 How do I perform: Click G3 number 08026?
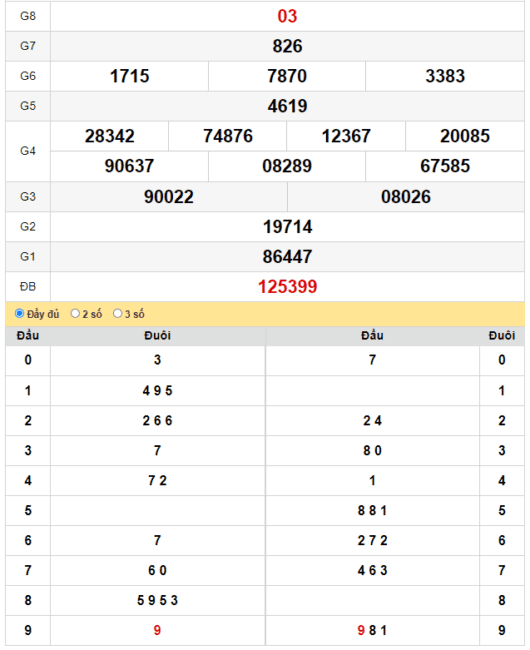(x=406, y=197)
